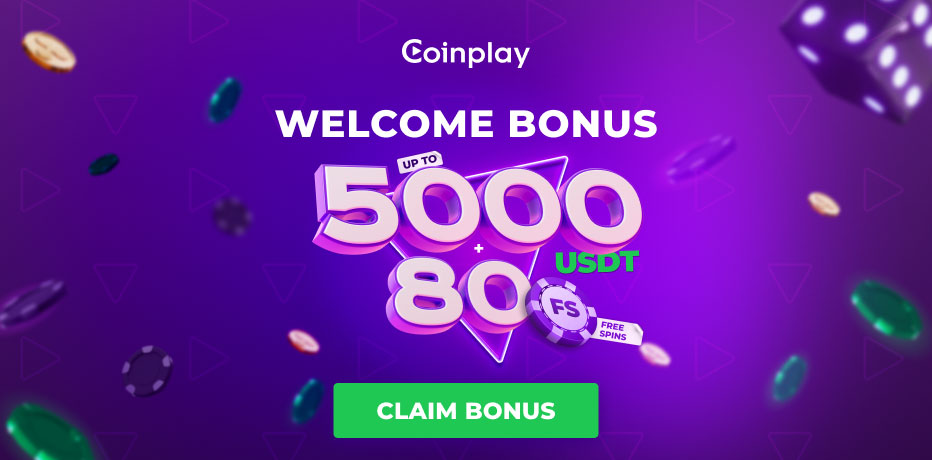Click the large green chip on the right edge
932x460 pixels.
886,310
